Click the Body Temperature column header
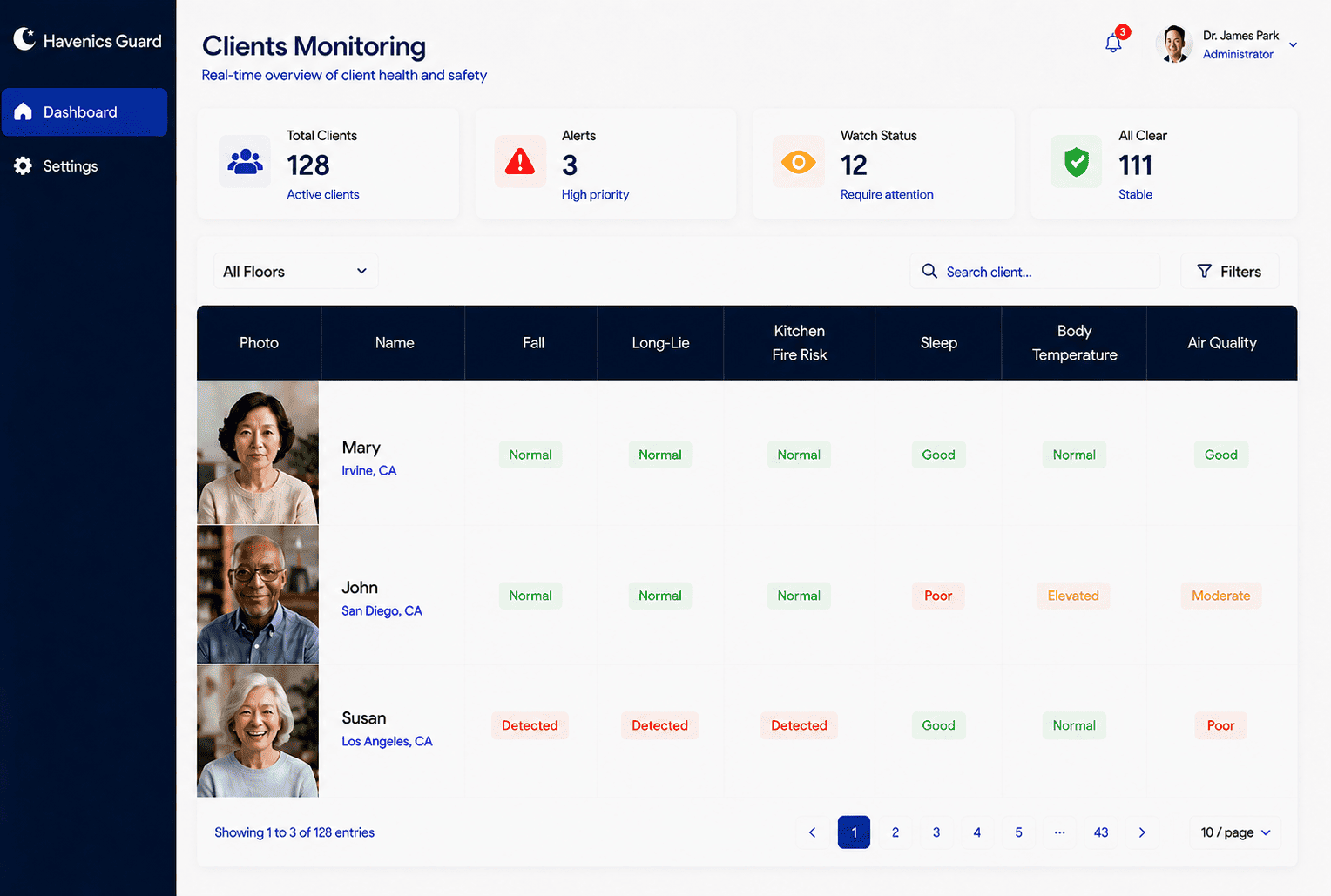The width and height of the screenshot is (1331, 896). coord(1074,343)
